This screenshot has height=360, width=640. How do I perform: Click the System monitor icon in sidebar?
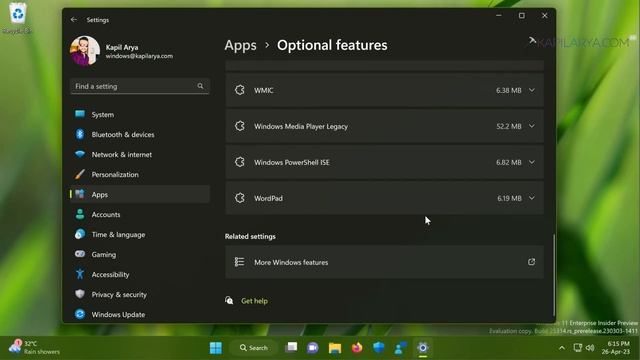point(80,114)
